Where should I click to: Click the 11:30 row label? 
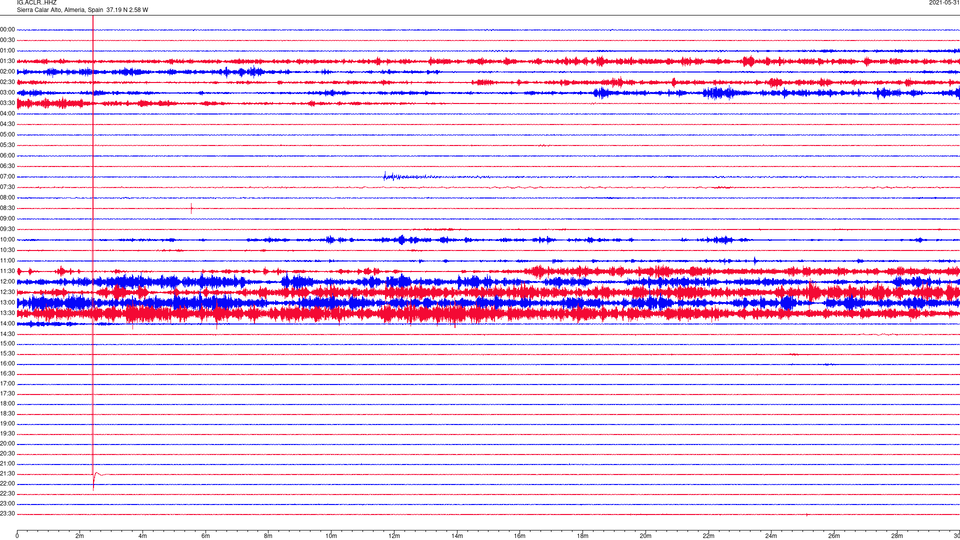point(7,271)
